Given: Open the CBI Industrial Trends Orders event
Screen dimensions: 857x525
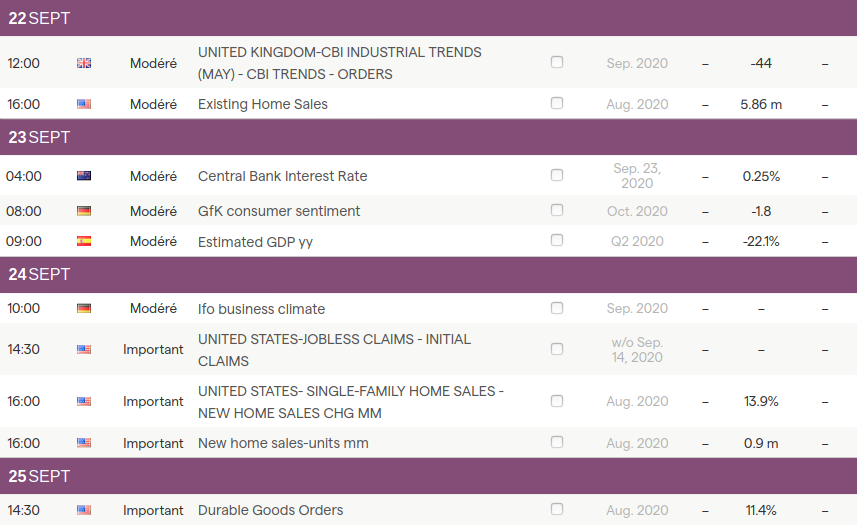Looking at the screenshot, I should pyautogui.click(x=339, y=63).
